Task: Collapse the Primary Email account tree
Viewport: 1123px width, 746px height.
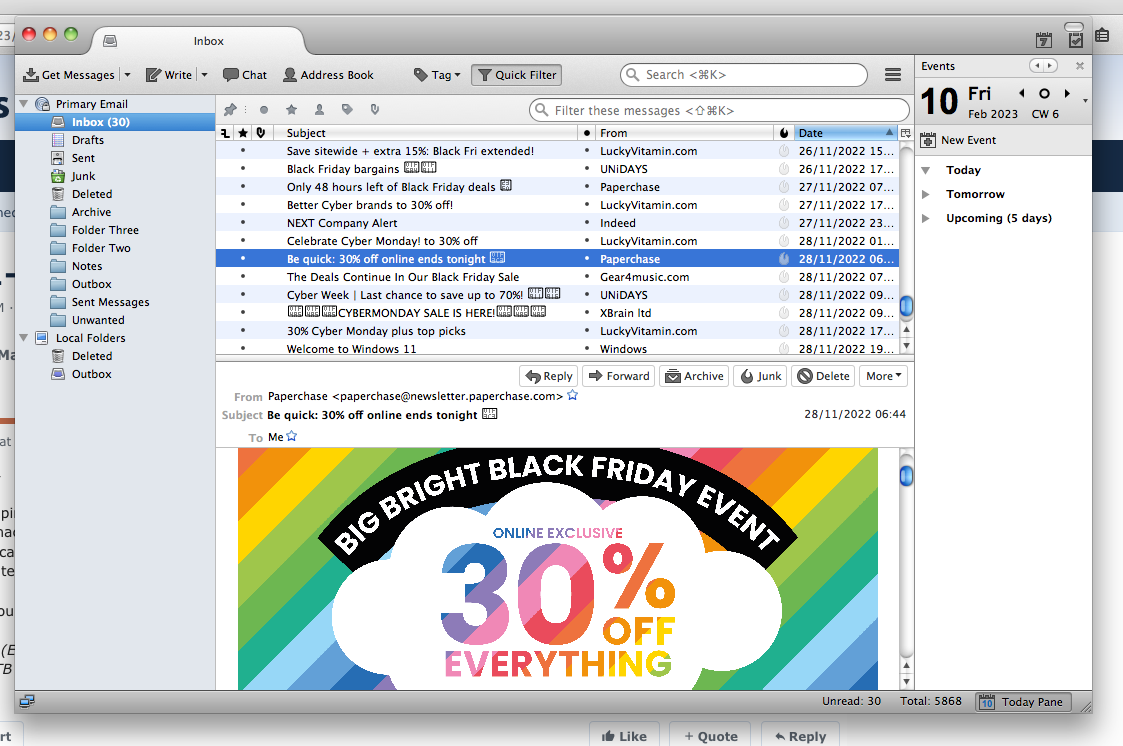Action: [x=24, y=104]
